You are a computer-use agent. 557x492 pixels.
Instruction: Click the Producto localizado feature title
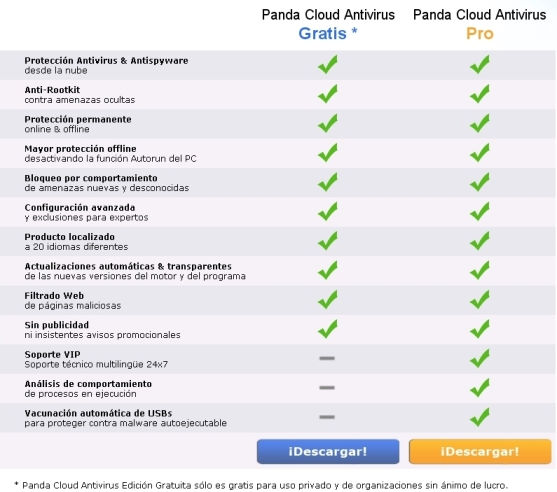(x=70, y=237)
